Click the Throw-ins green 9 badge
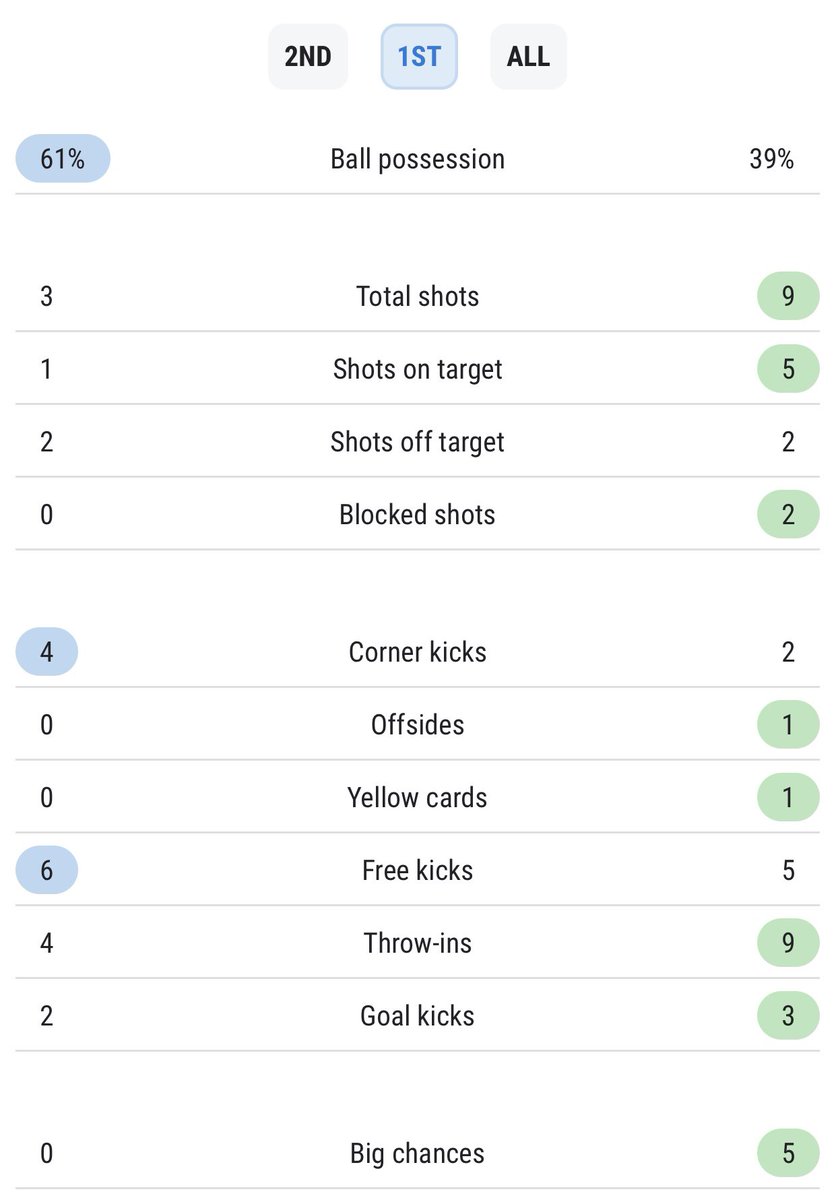The height and width of the screenshot is (1200, 836). coord(788,943)
